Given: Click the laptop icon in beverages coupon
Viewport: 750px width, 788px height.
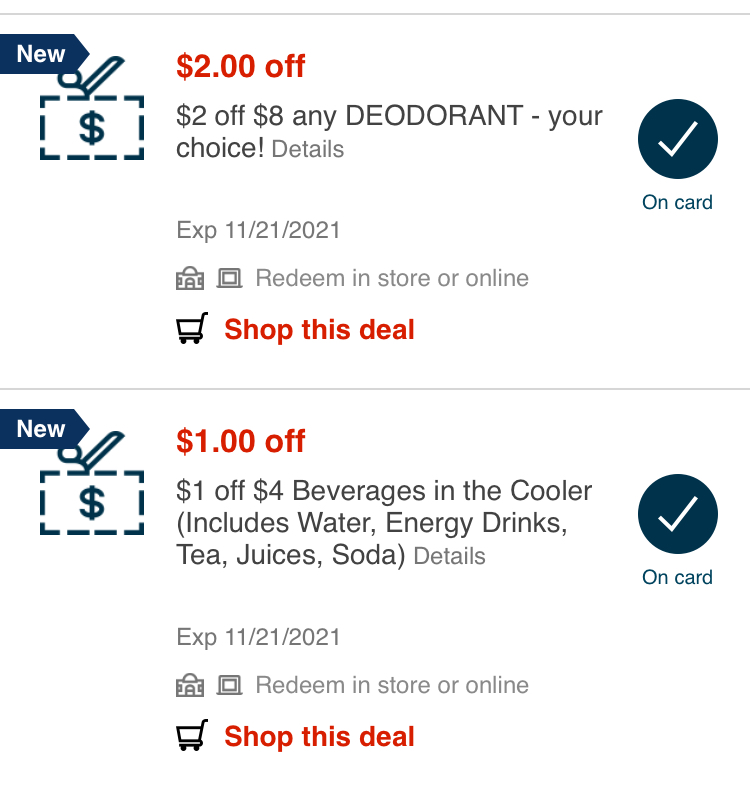Looking at the screenshot, I should [230, 685].
